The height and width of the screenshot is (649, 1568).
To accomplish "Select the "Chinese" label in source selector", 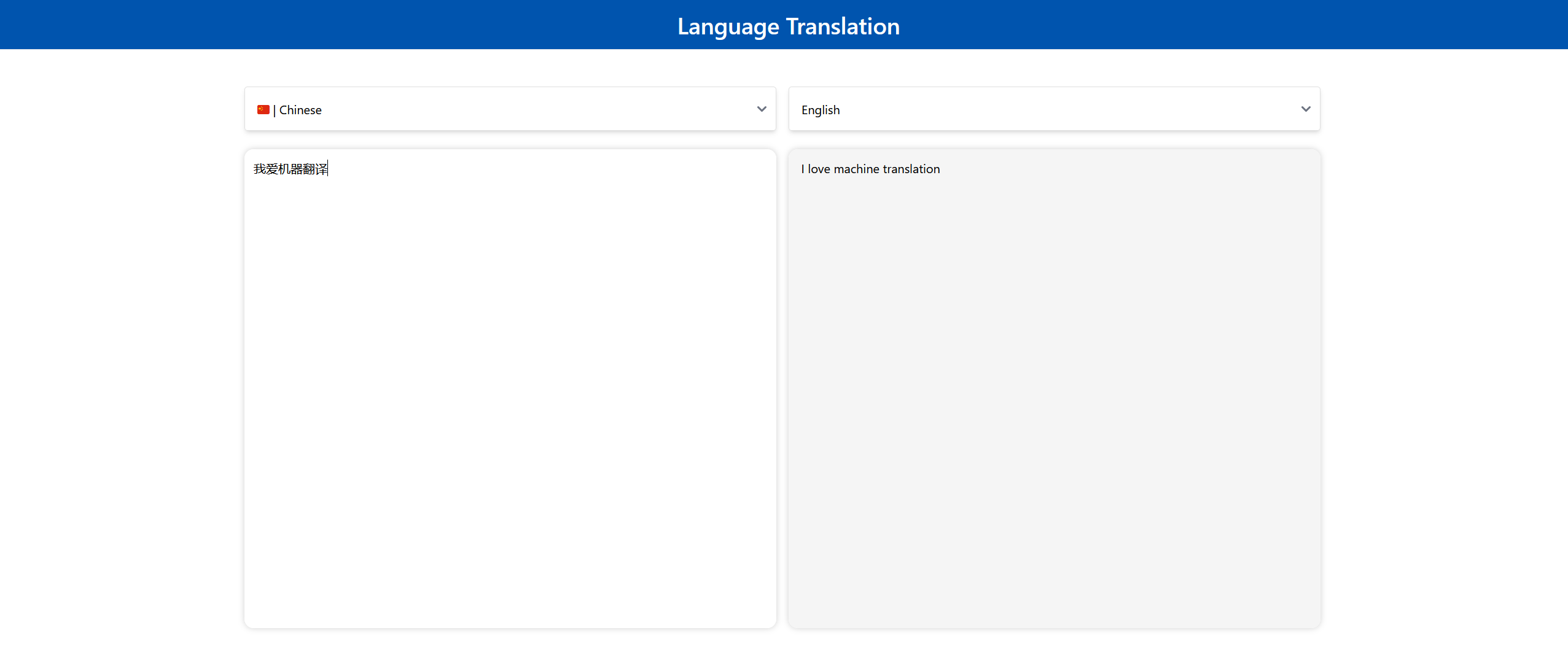I will pyautogui.click(x=300, y=110).
